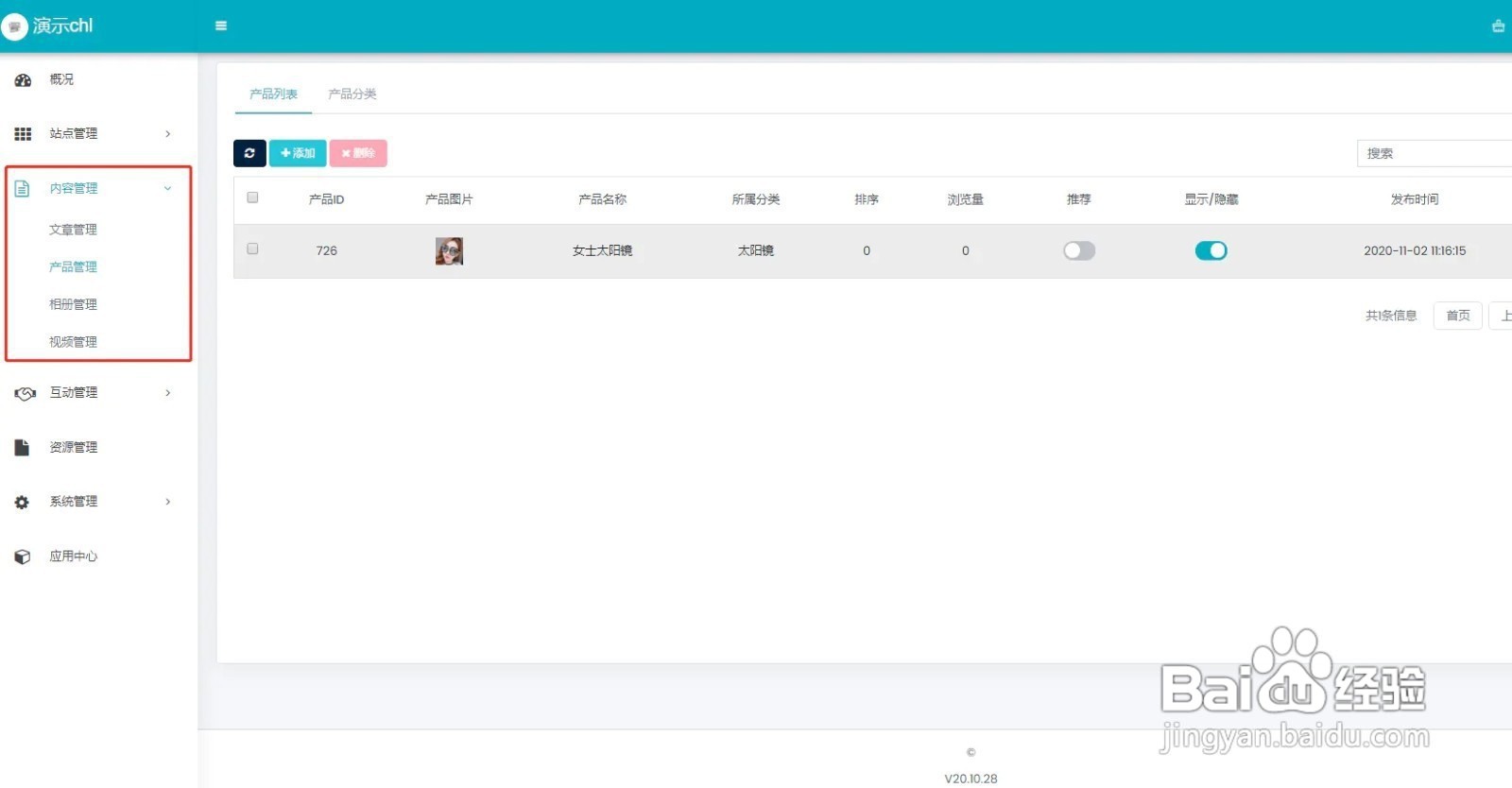This screenshot has width=1512, height=788.
Task: Click the 首页 pagination button
Action: coord(1458,316)
